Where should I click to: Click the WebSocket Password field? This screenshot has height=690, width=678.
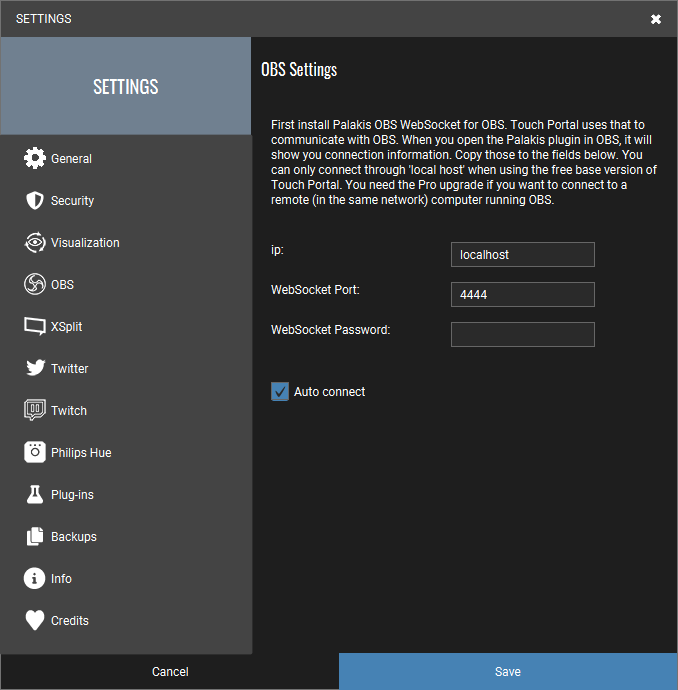click(523, 334)
